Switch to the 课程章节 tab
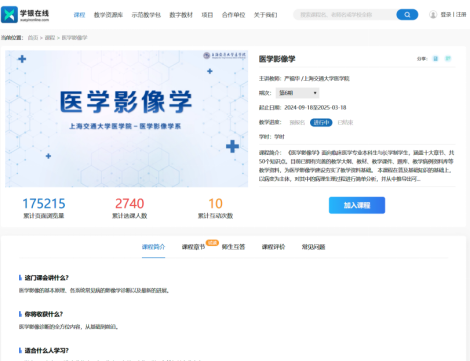The image size is (470, 361). pyautogui.click(x=193, y=247)
